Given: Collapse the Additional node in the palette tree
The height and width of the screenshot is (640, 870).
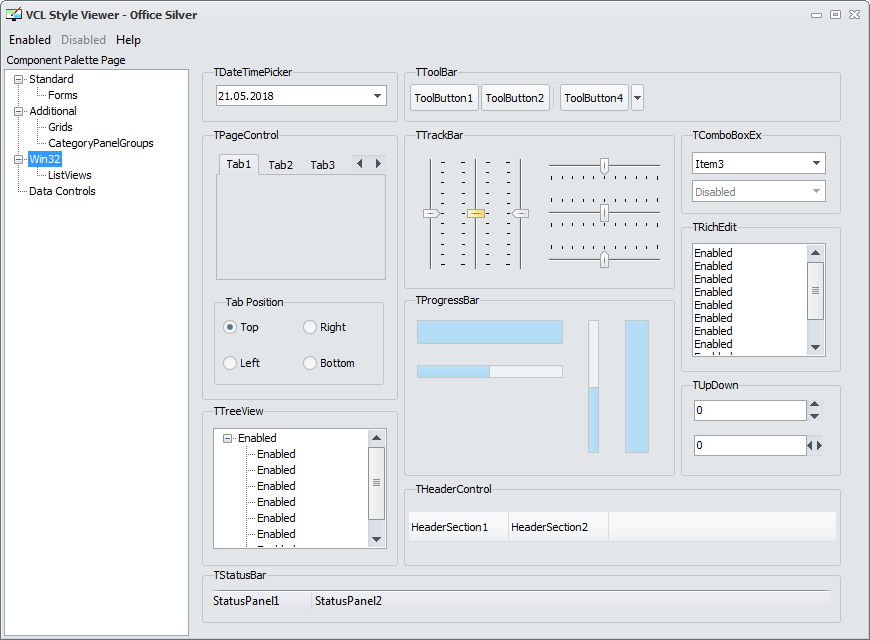Looking at the screenshot, I should 18,112.
